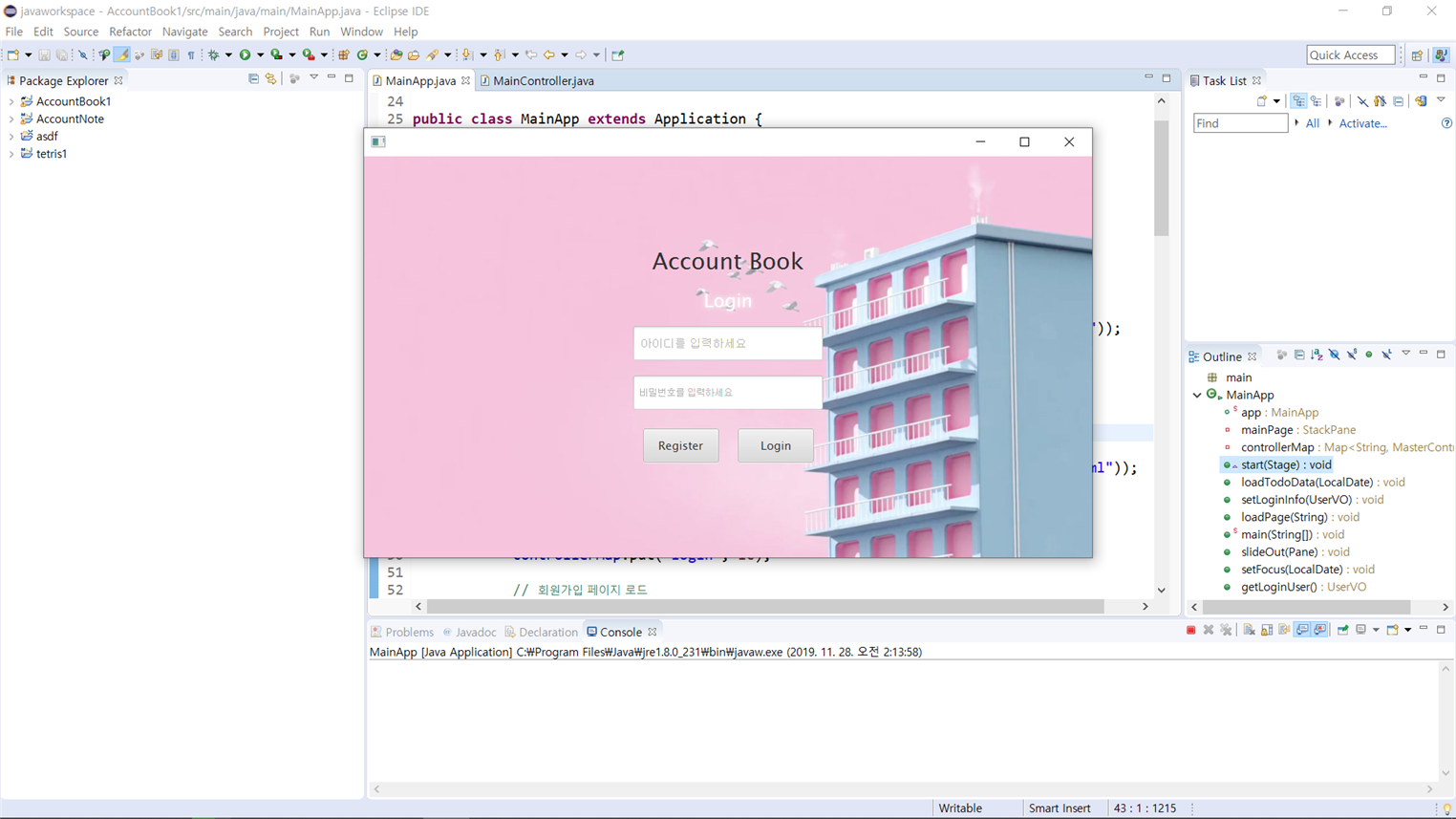Select the Coverage launch icon
Screen dimensions: 1456x819
point(275,54)
